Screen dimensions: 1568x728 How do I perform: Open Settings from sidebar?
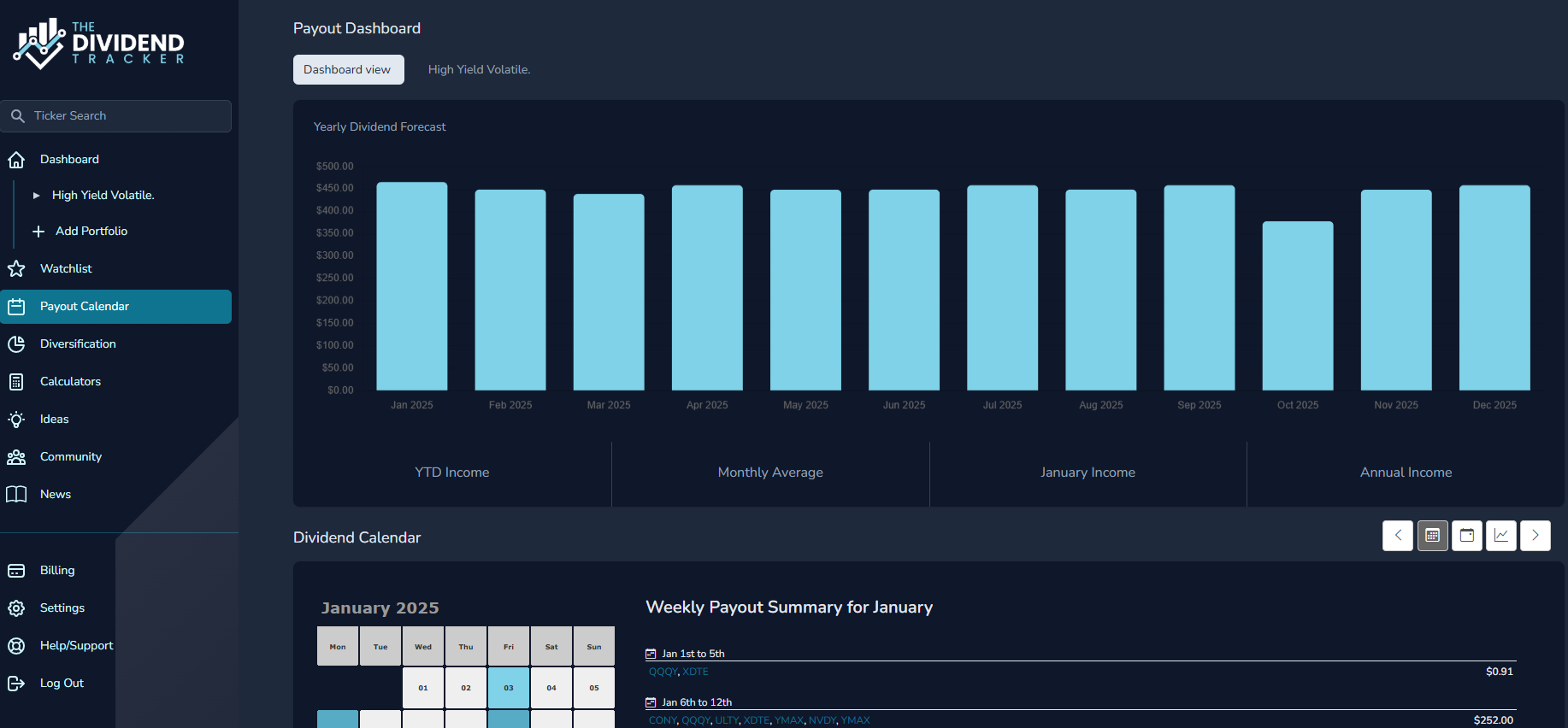pyautogui.click(x=62, y=608)
